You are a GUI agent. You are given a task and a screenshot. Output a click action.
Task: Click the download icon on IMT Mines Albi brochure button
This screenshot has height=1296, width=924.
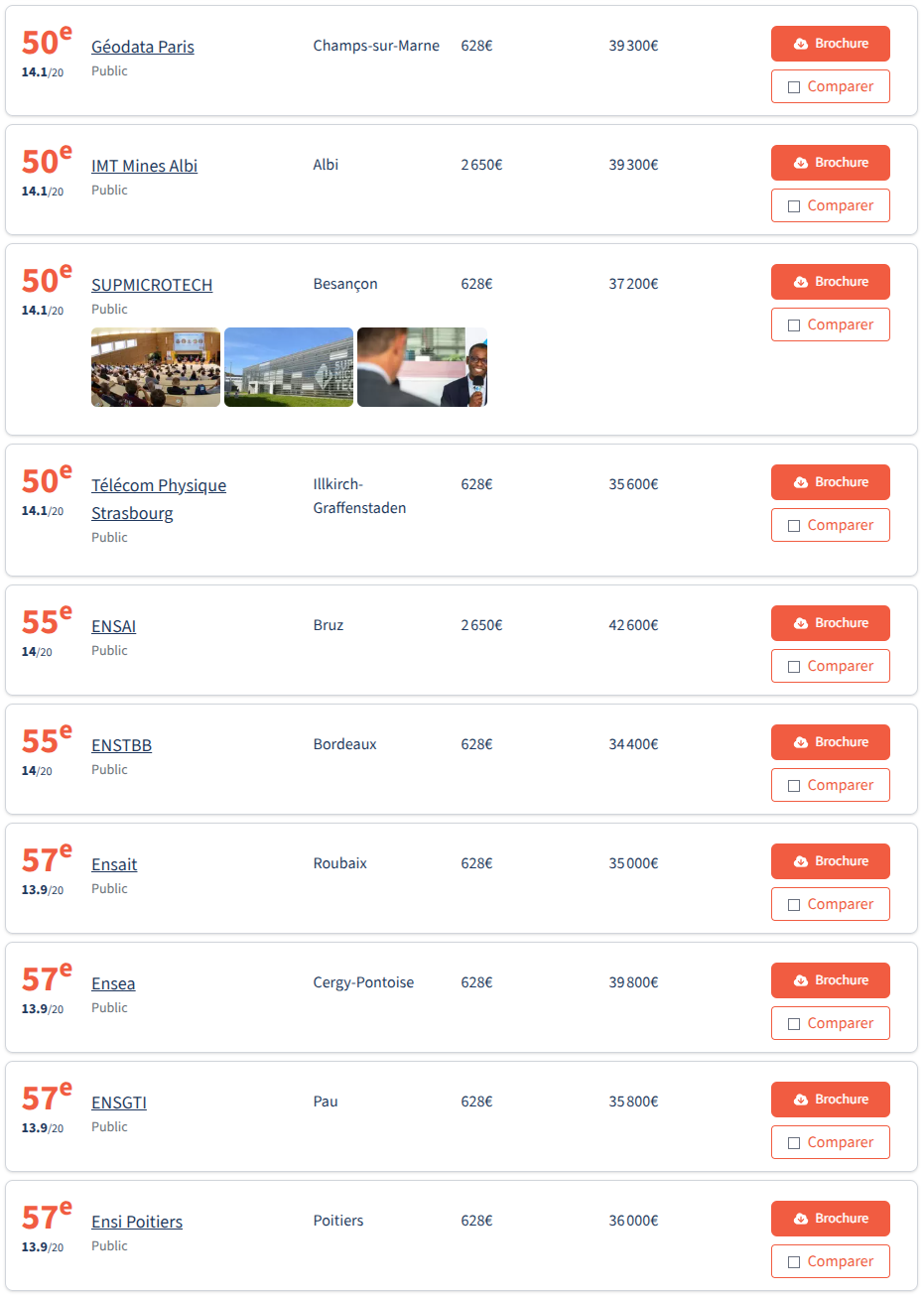click(801, 163)
